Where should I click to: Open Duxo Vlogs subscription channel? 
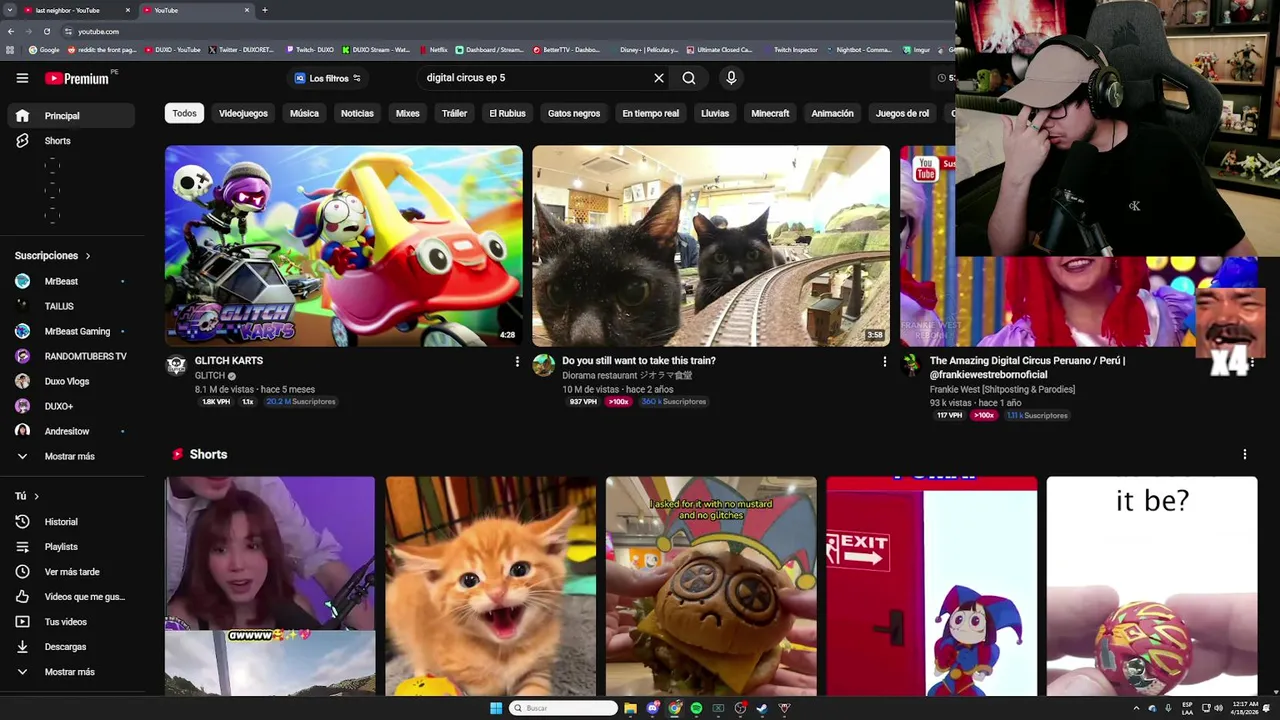click(70, 381)
